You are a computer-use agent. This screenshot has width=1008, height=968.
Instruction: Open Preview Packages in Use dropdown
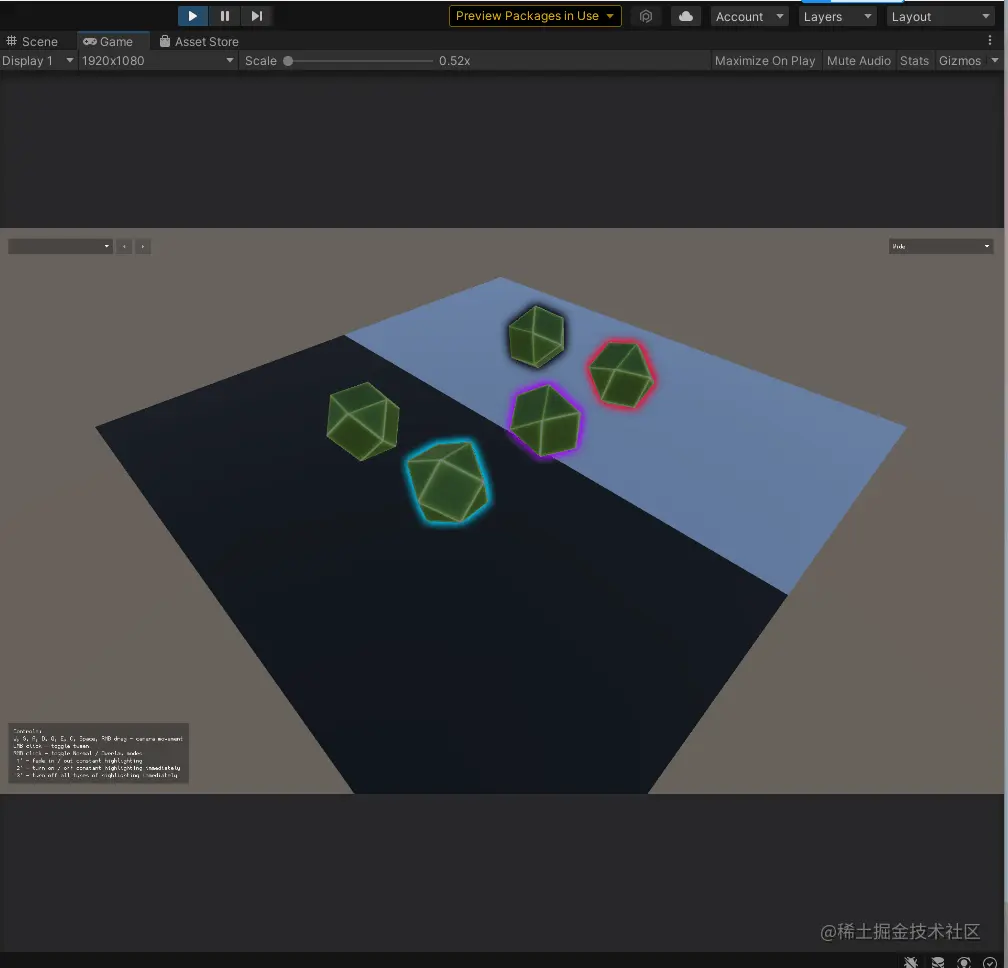pyautogui.click(x=535, y=16)
